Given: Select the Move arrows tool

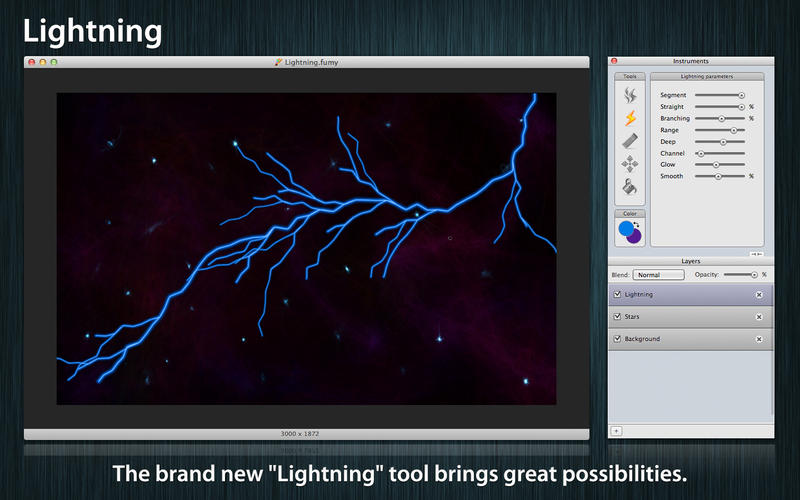Looking at the screenshot, I should [x=630, y=164].
